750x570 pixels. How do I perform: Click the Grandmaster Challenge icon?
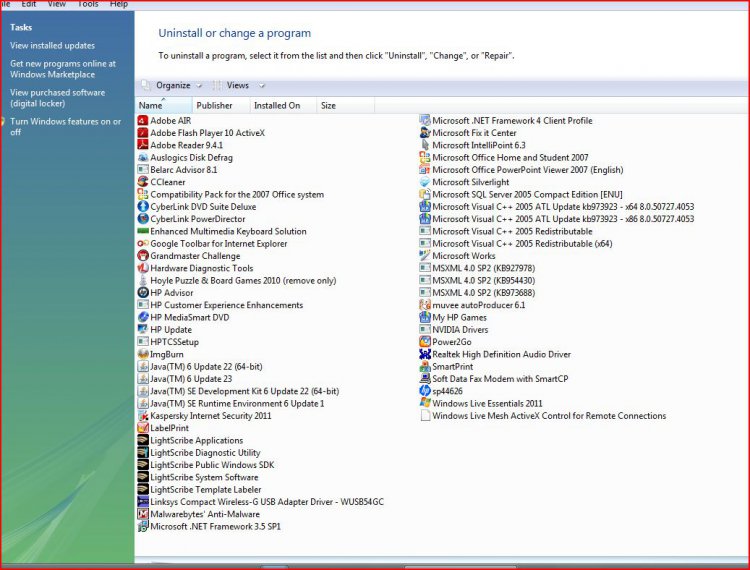point(143,256)
